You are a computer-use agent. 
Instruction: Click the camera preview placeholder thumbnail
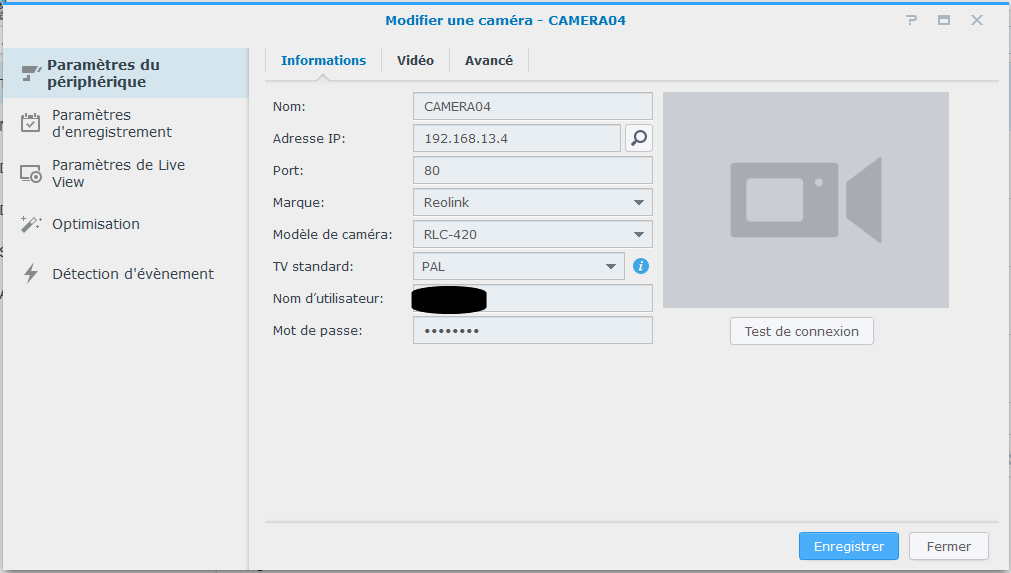point(805,200)
